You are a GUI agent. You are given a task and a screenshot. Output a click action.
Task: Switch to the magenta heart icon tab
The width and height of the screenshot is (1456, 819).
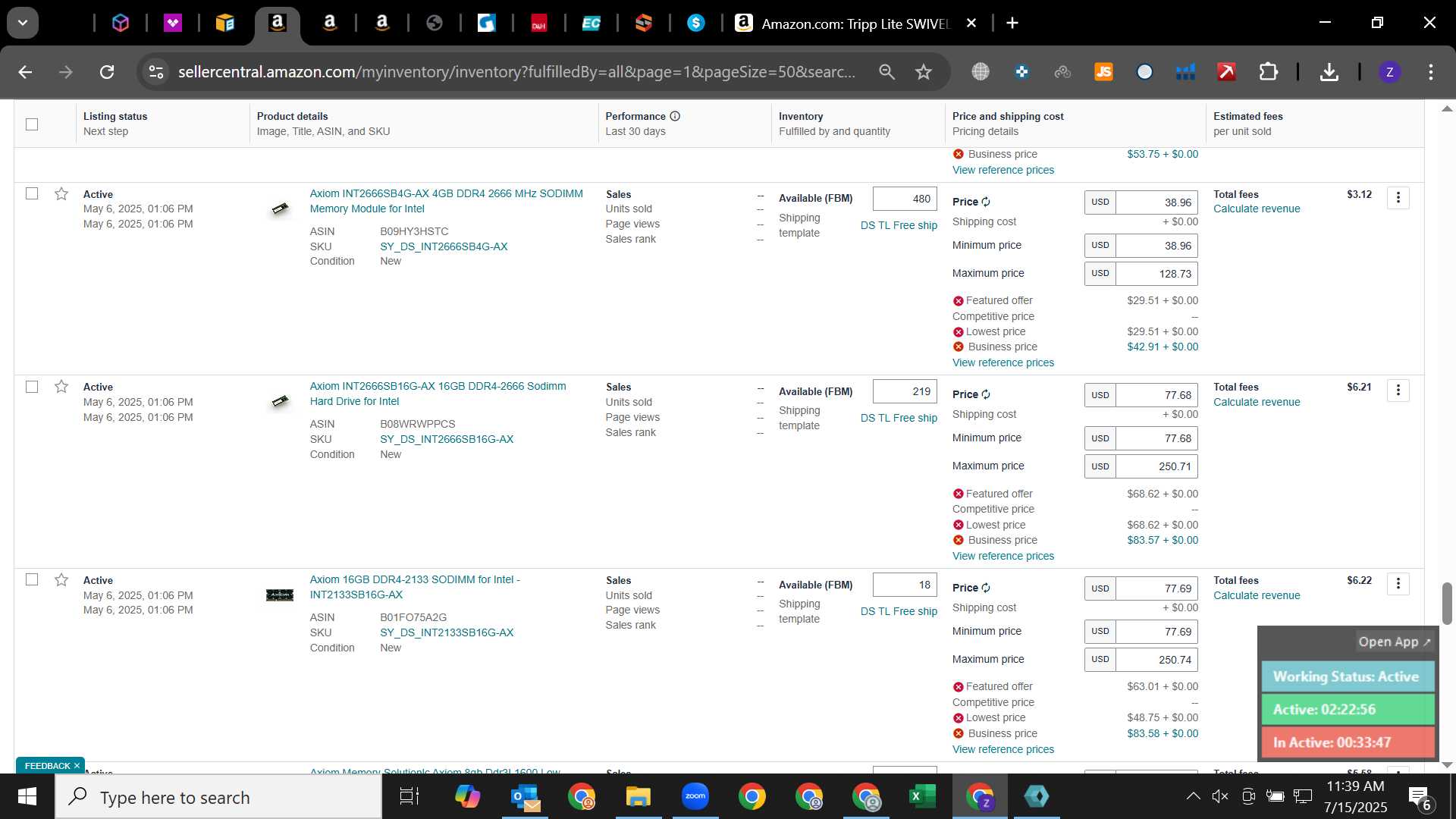click(173, 24)
